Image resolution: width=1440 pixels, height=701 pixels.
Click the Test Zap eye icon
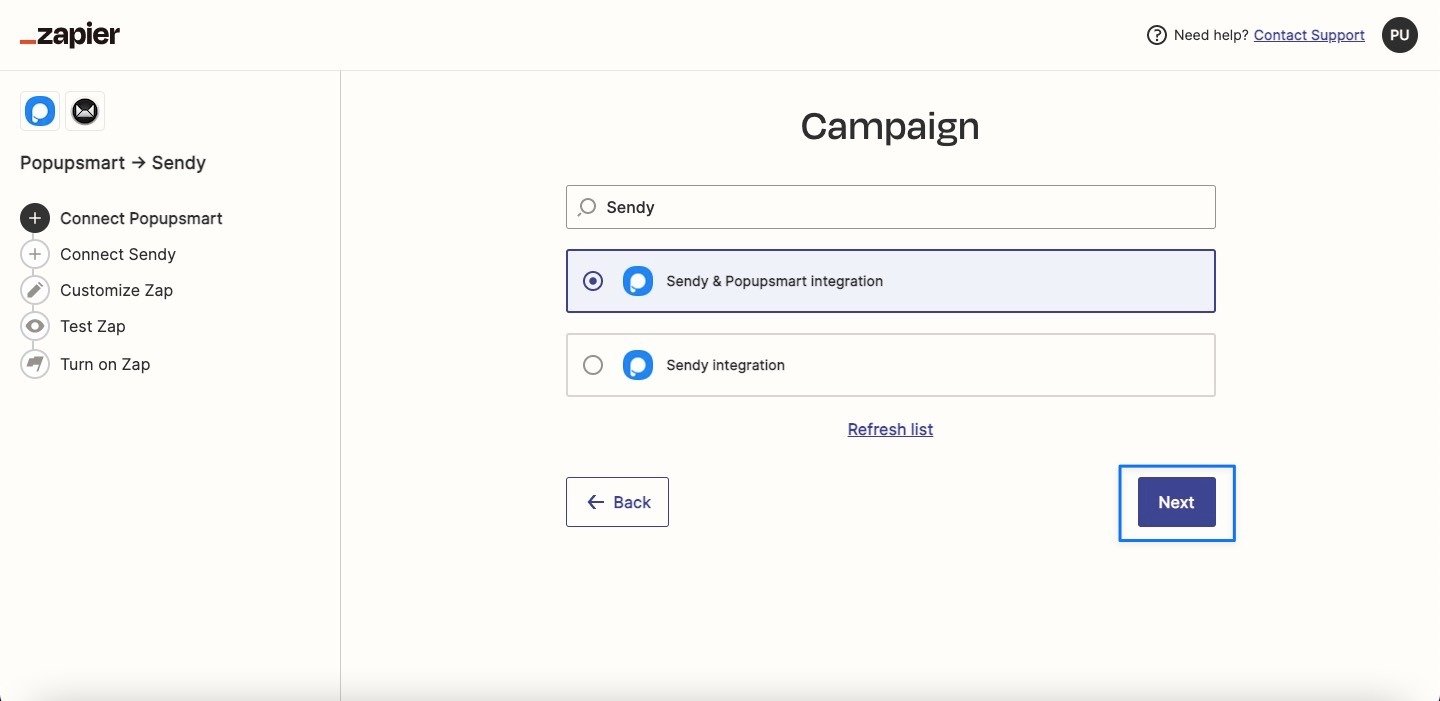(x=35, y=326)
